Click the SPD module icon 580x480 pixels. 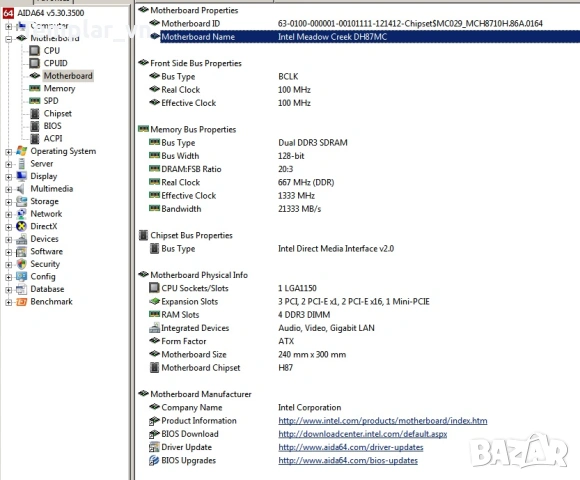(x=34, y=101)
